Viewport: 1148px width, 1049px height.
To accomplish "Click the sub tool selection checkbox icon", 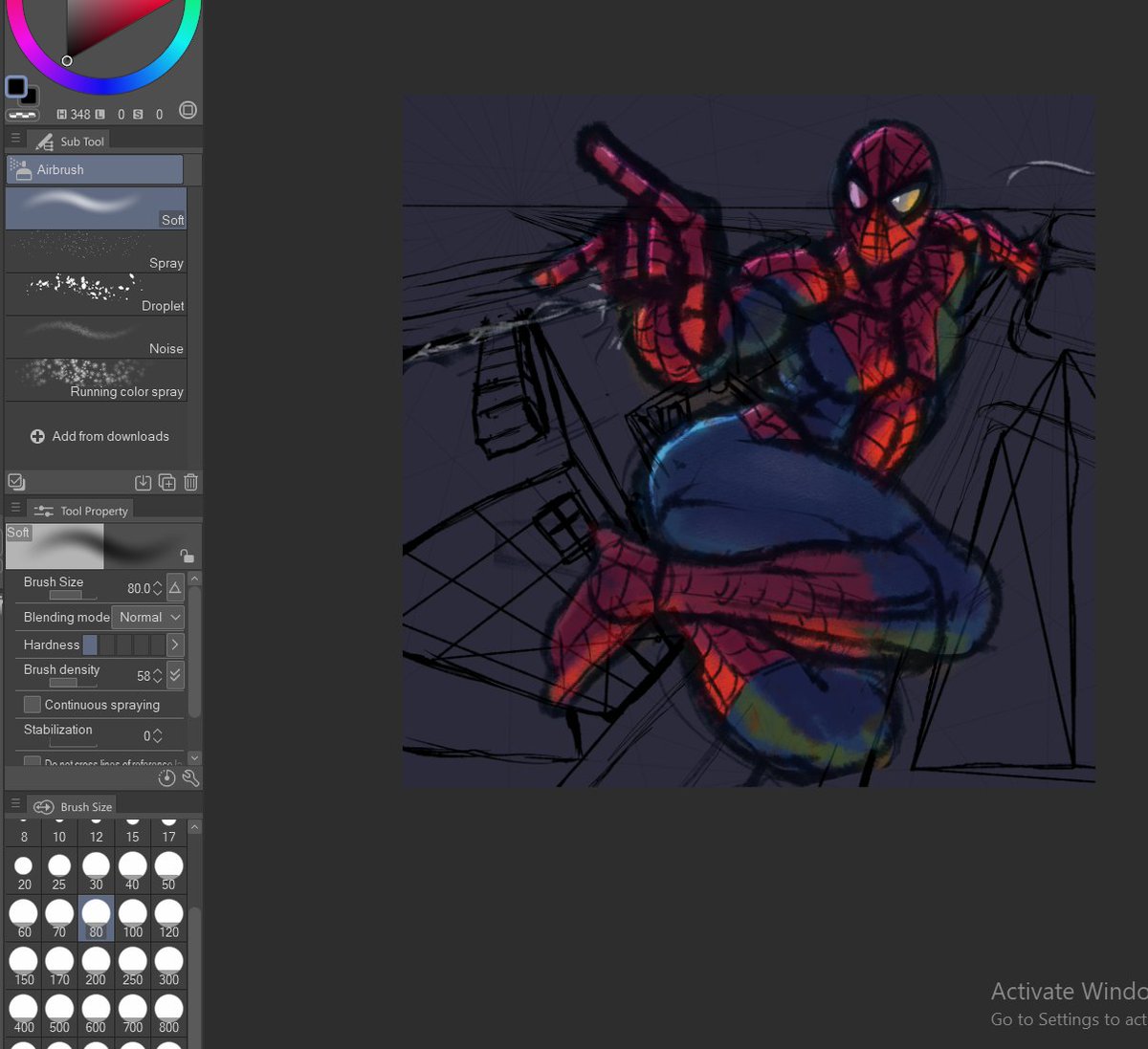I will [16, 482].
